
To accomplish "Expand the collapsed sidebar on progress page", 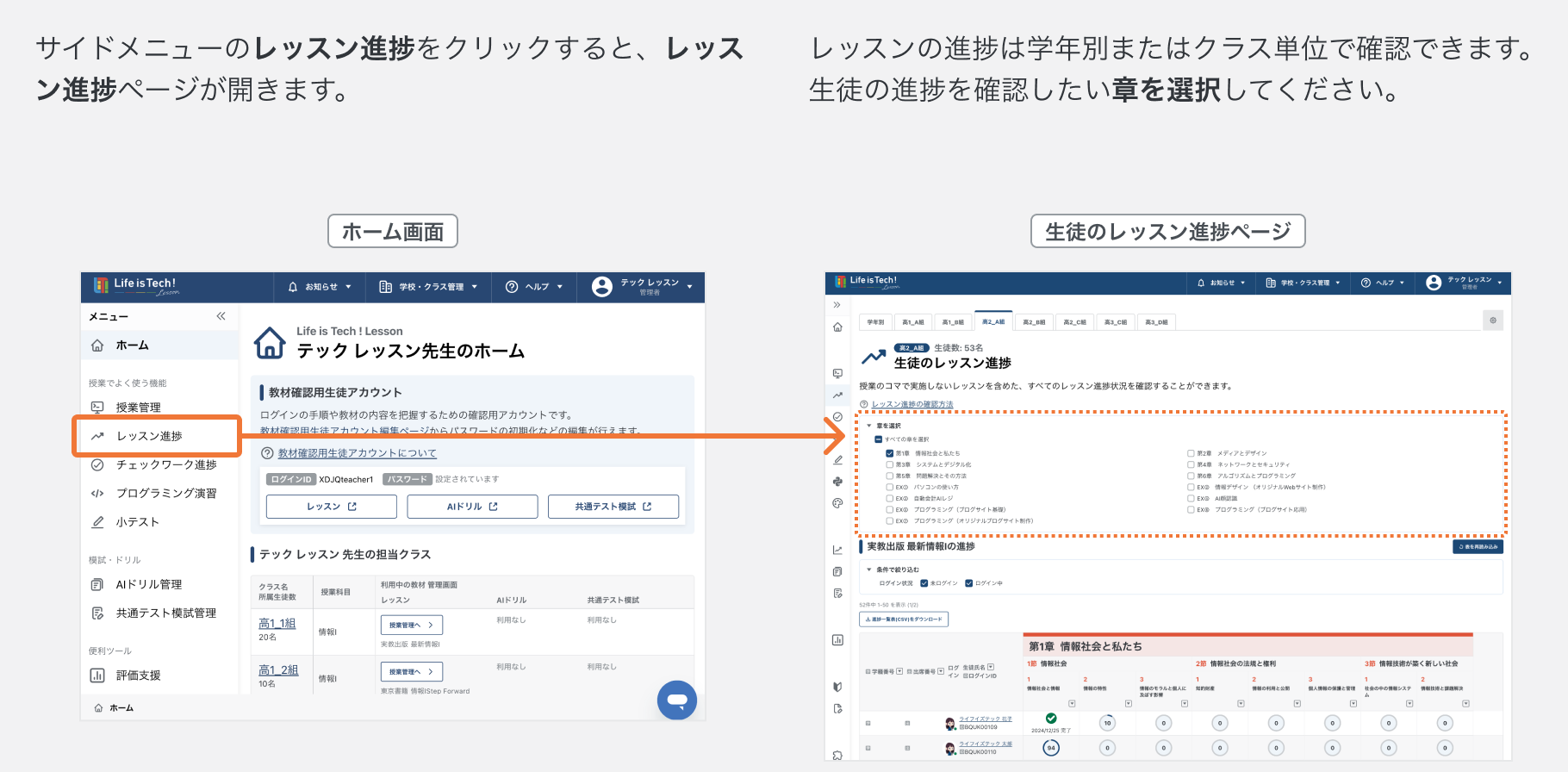I will coord(837,305).
